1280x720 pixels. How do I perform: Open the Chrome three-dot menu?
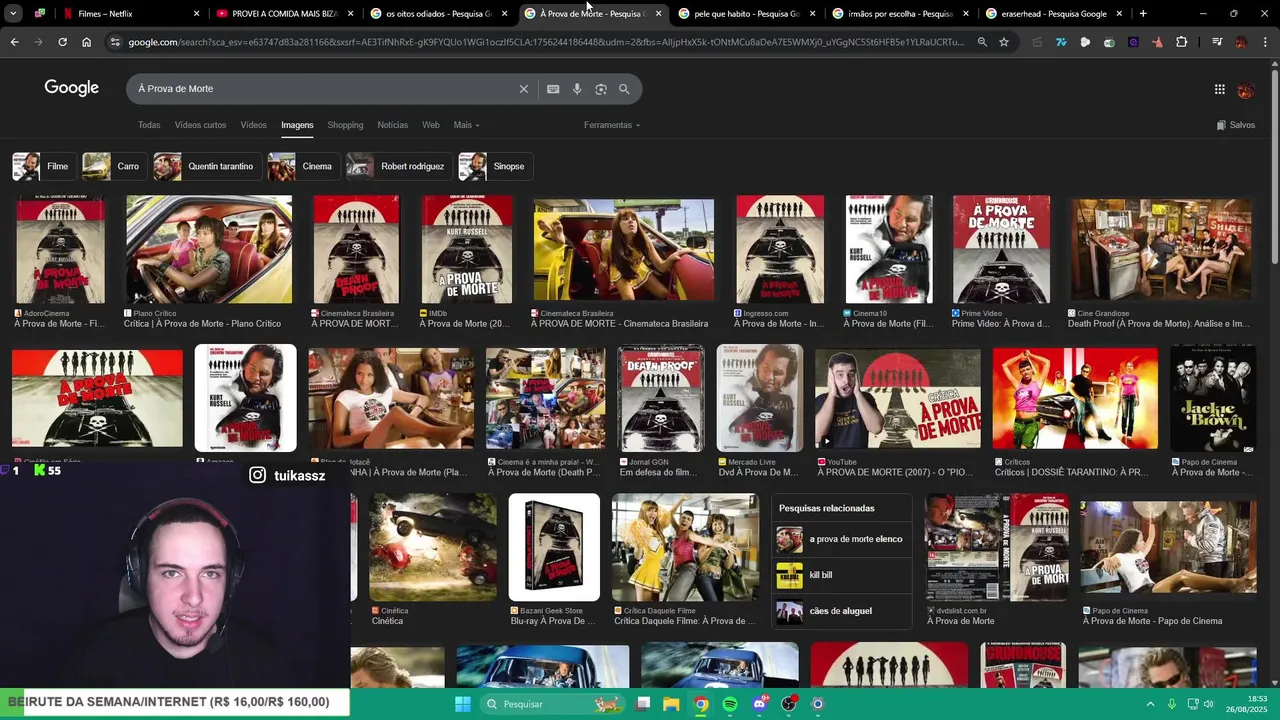click(1266, 42)
